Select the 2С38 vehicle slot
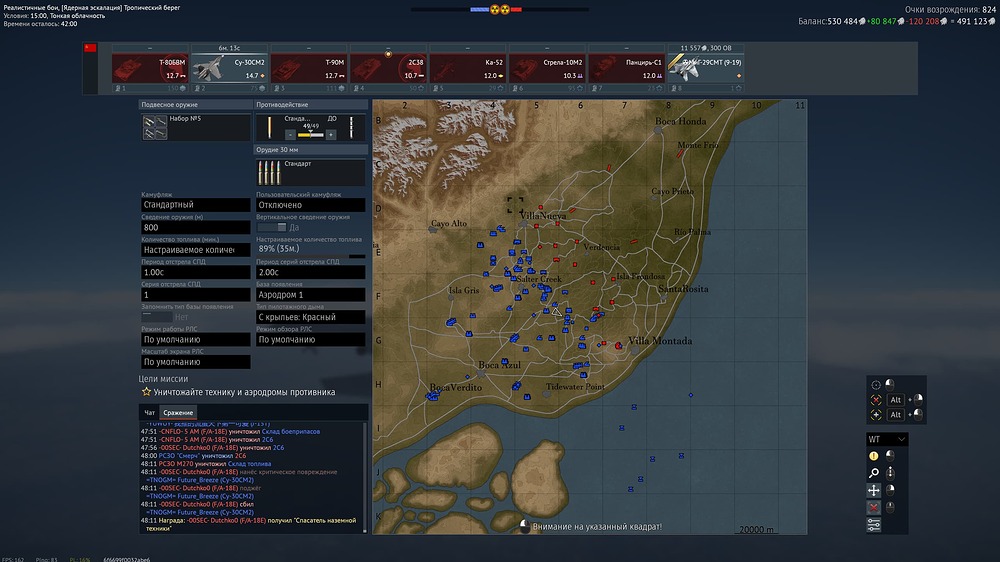The width and height of the screenshot is (1000, 562). click(x=388, y=68)
